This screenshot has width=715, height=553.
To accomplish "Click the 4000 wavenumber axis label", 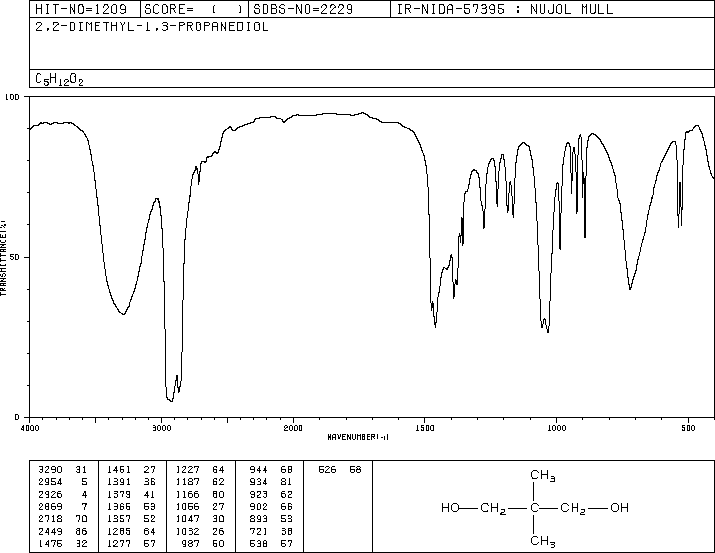I will tap(30, 428).
